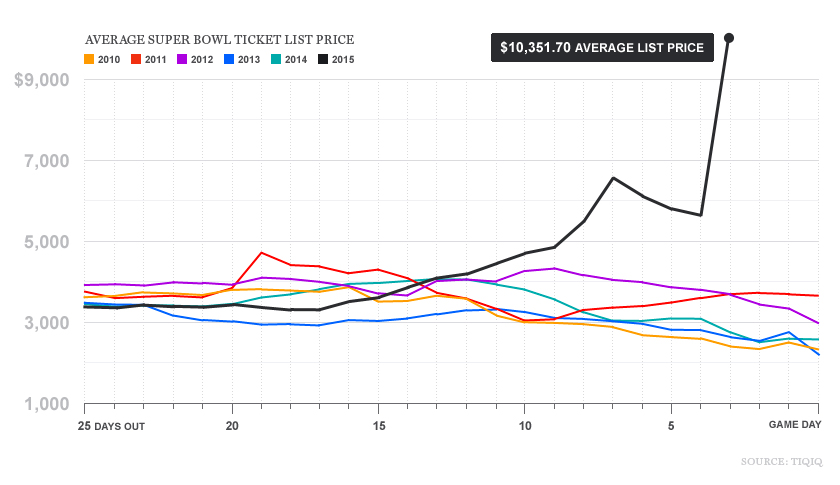Click the GAME DAY x-axis label
840x485 pixels.
(794, 425)
